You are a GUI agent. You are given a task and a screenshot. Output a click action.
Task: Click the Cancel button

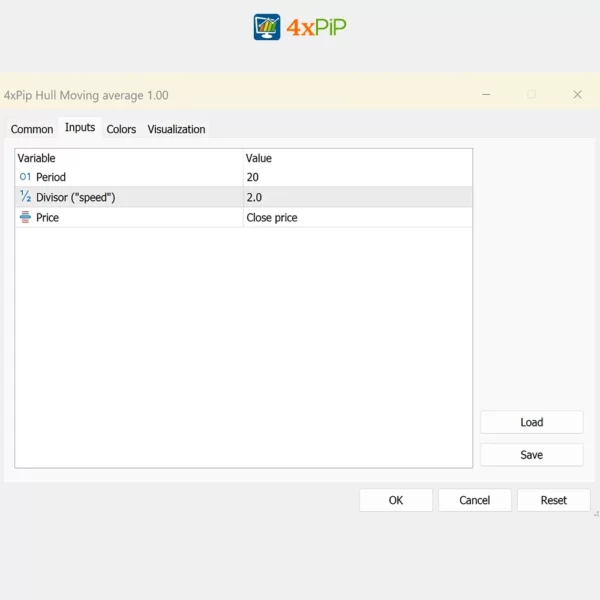475,500
